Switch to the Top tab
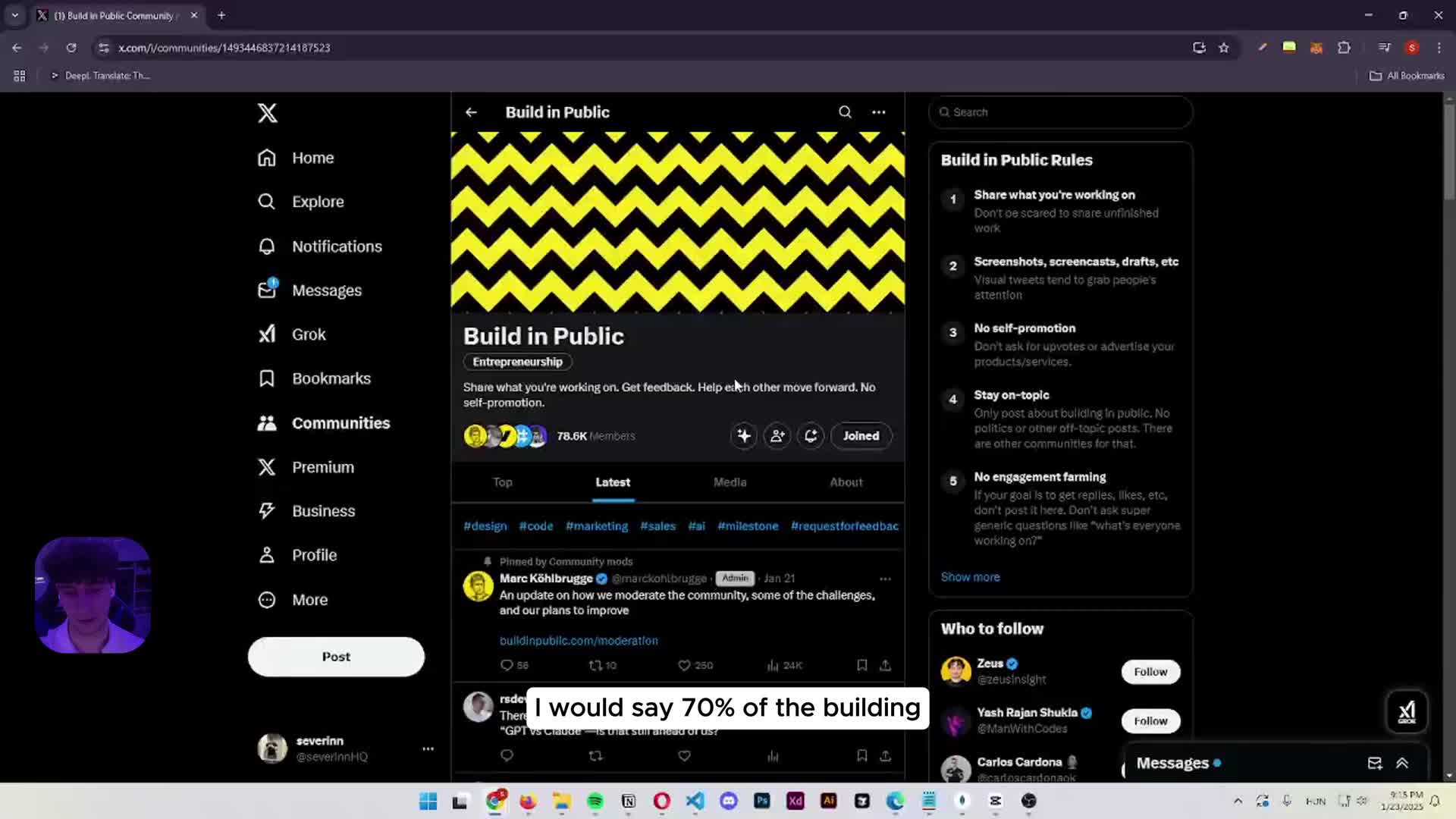 click(502, 482)
